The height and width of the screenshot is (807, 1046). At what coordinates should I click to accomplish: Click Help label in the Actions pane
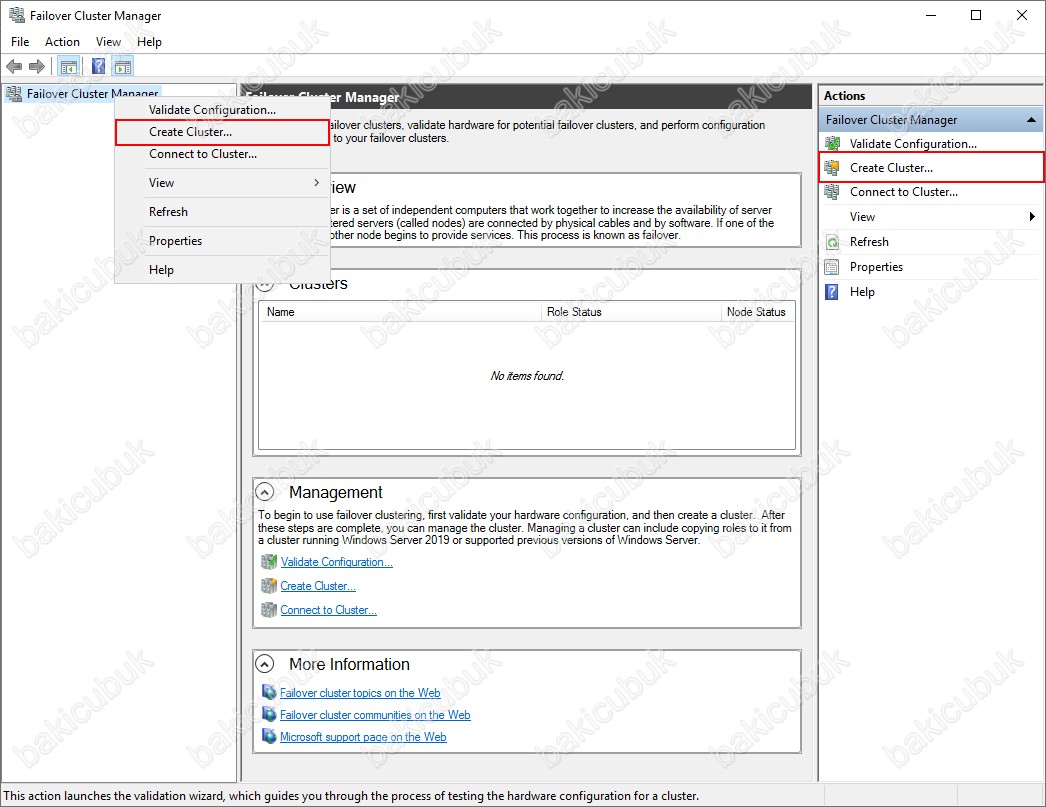click(862, 291)
